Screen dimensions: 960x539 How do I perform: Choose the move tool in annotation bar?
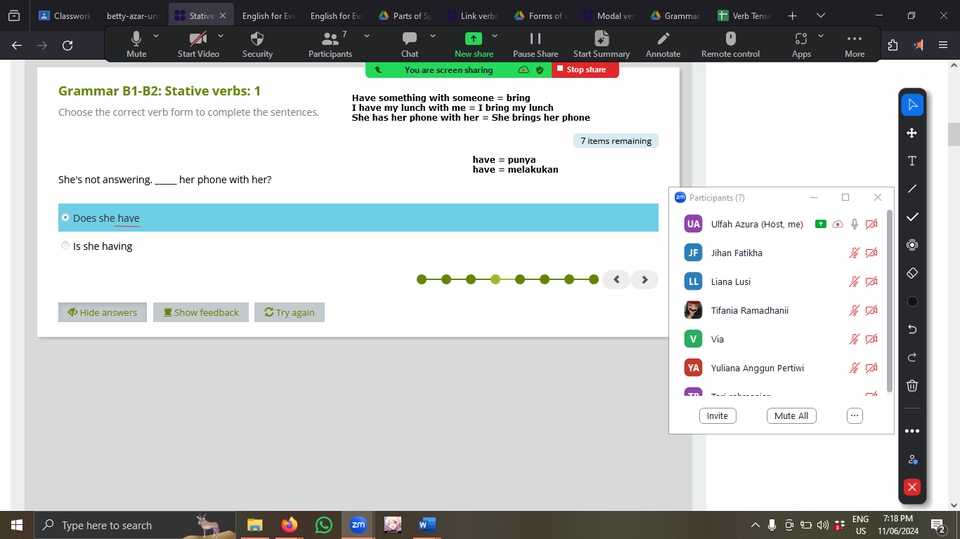912,133
